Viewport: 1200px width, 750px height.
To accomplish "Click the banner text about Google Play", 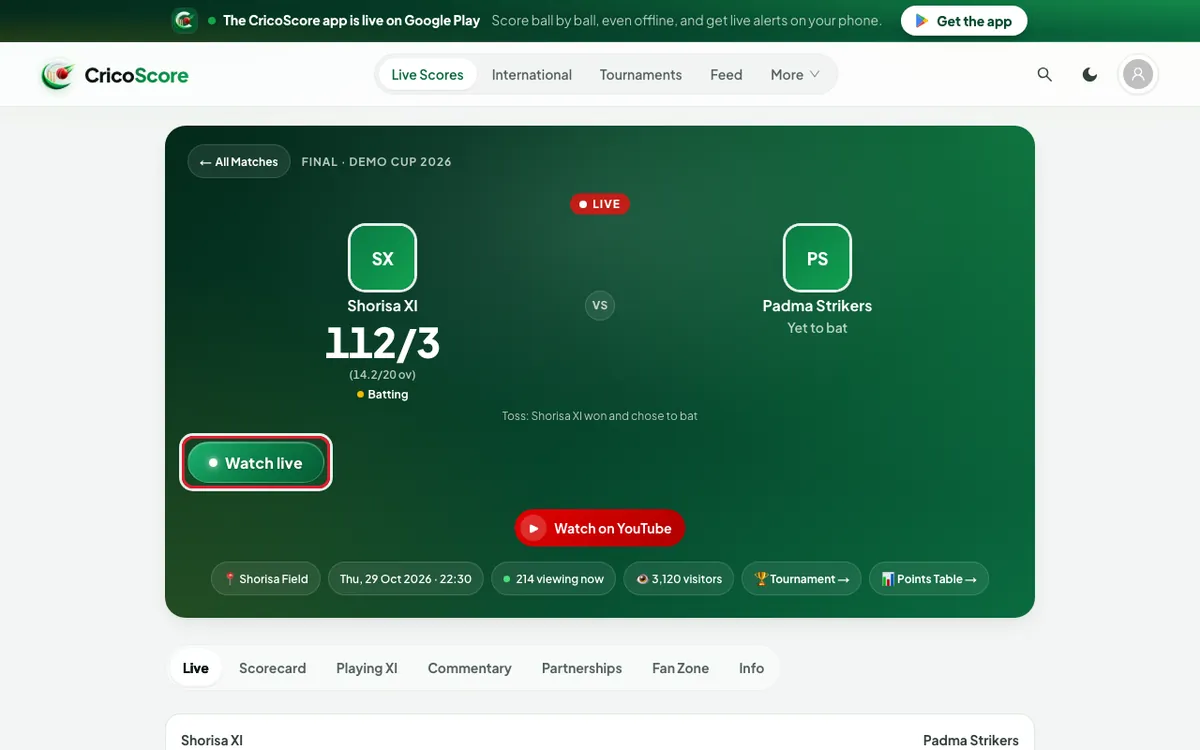I will (x=351, y=20).
